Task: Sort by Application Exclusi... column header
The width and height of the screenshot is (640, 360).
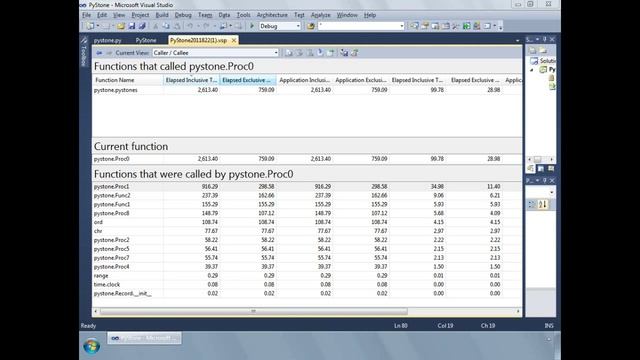Action: pyautogui.click(x=361, y=80)
